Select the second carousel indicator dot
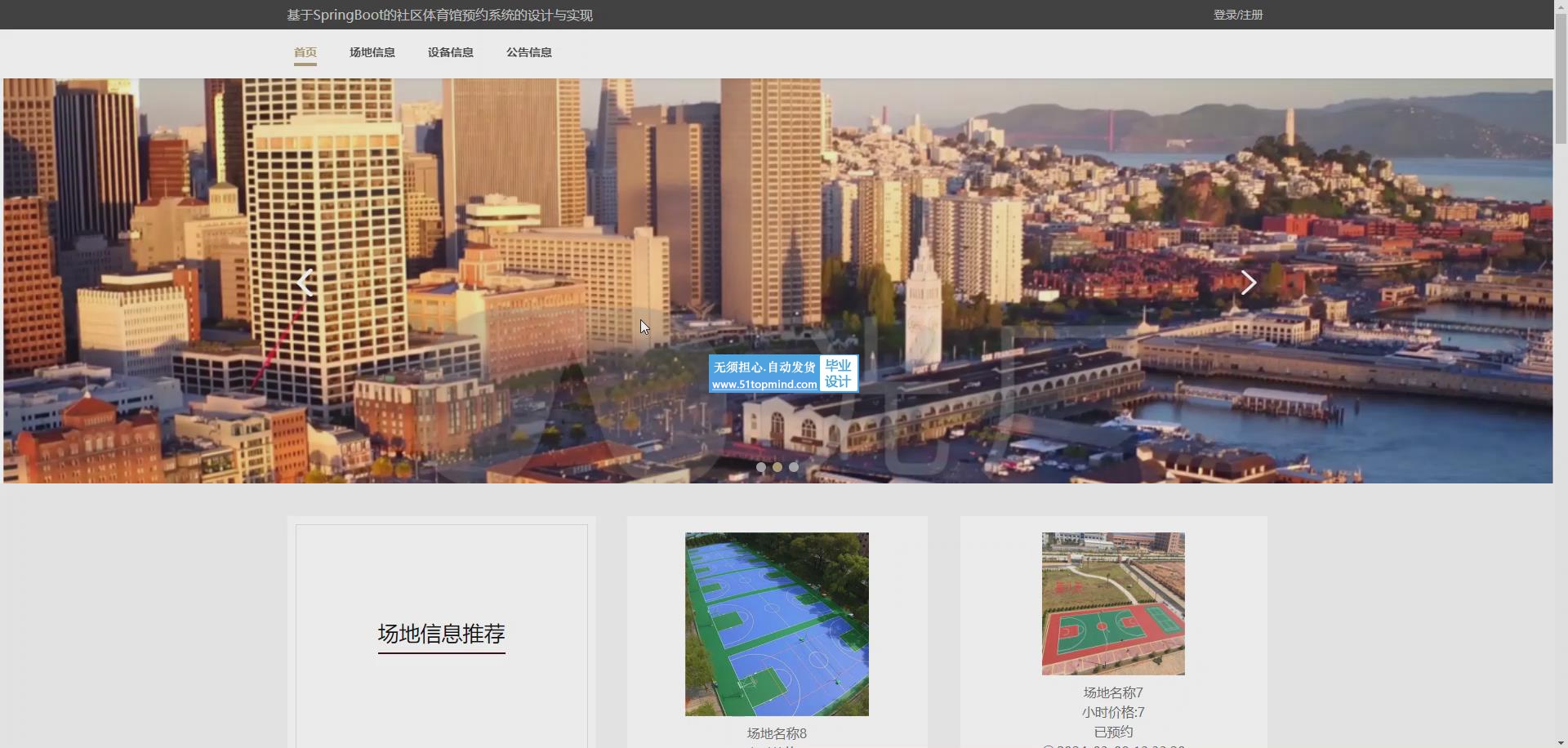The image size is (1568, 748). coord(777,468)
